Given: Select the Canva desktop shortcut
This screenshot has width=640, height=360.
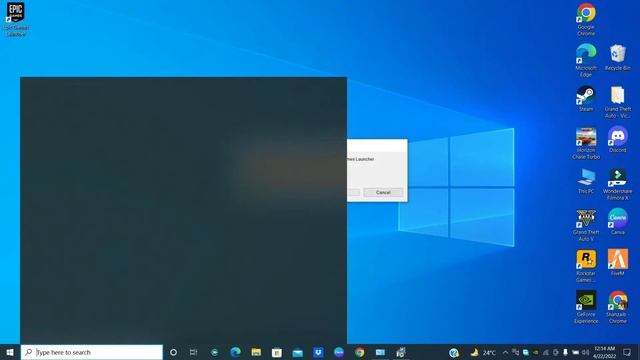Looking at the screenshot, I should 618,222.
